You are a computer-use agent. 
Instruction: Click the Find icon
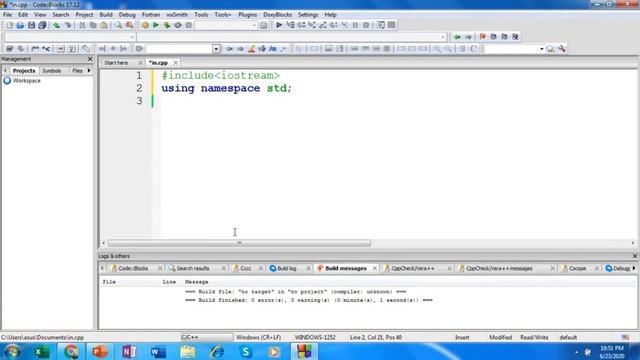(118, 25)
